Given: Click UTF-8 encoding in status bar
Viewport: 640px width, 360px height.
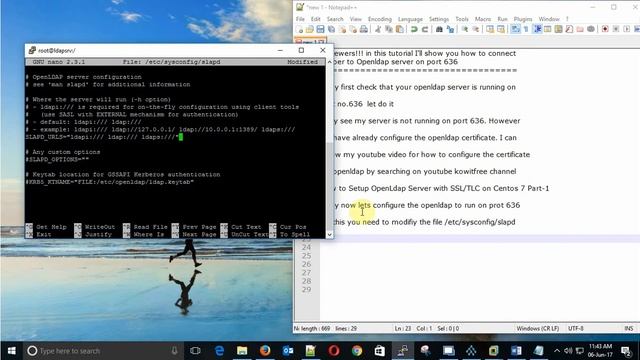Looking at the screenshot, I should point(576,329).
